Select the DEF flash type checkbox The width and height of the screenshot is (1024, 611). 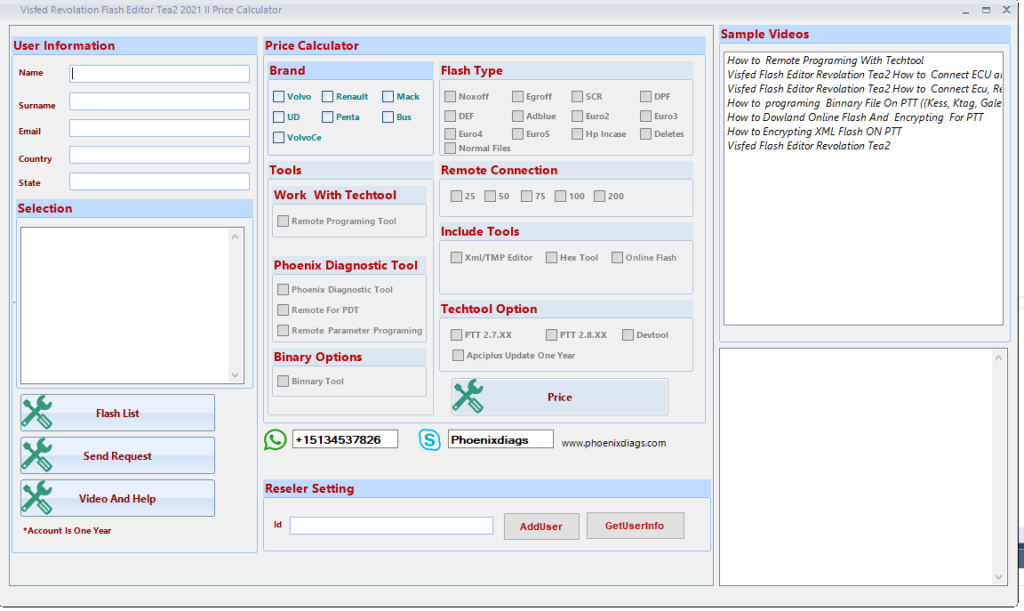point(450,116)
